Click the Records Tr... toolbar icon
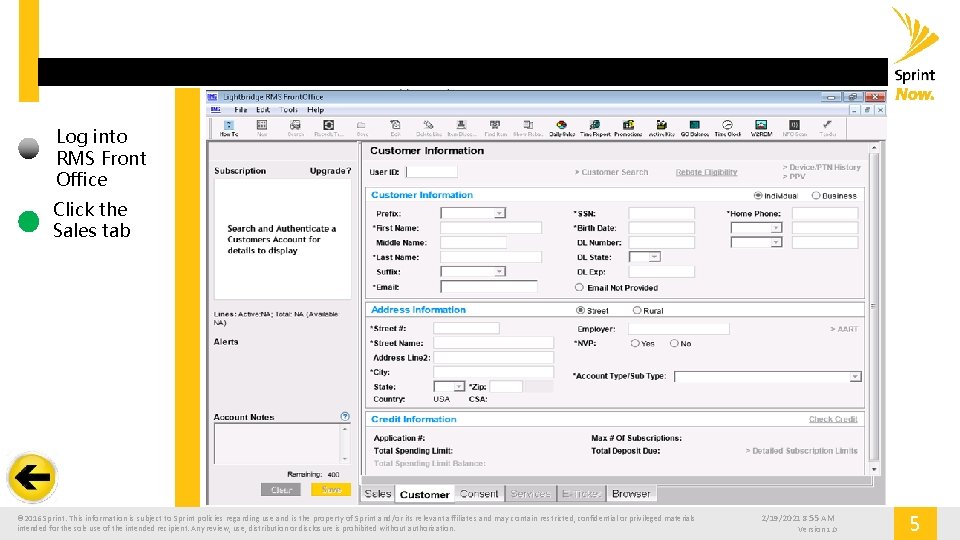The width and height of the screenshot is (960, 540). (x=329, y=128)
